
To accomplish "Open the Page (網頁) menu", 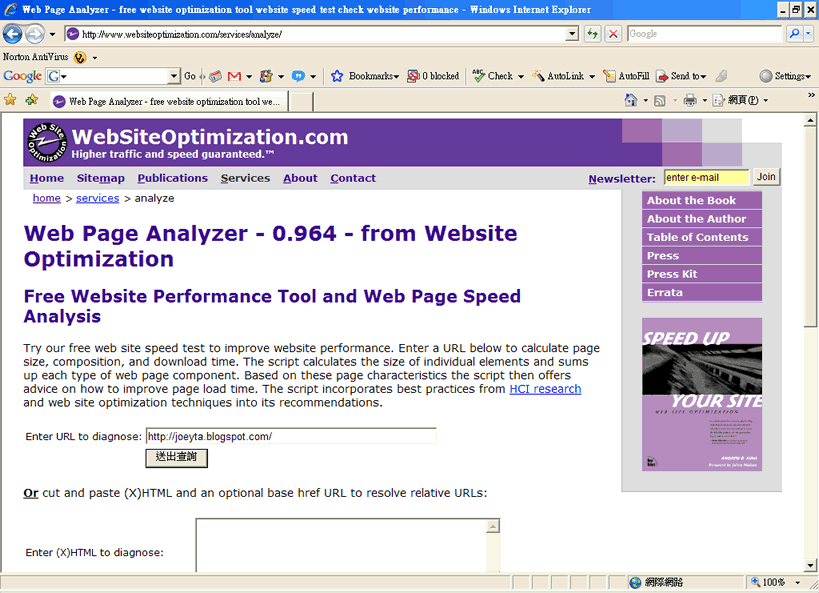I will click(x=741, y=100).
